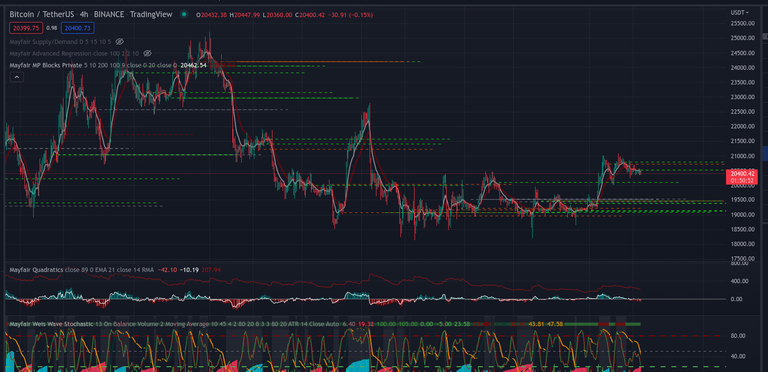Click the green market status dot

pos(184,15)
